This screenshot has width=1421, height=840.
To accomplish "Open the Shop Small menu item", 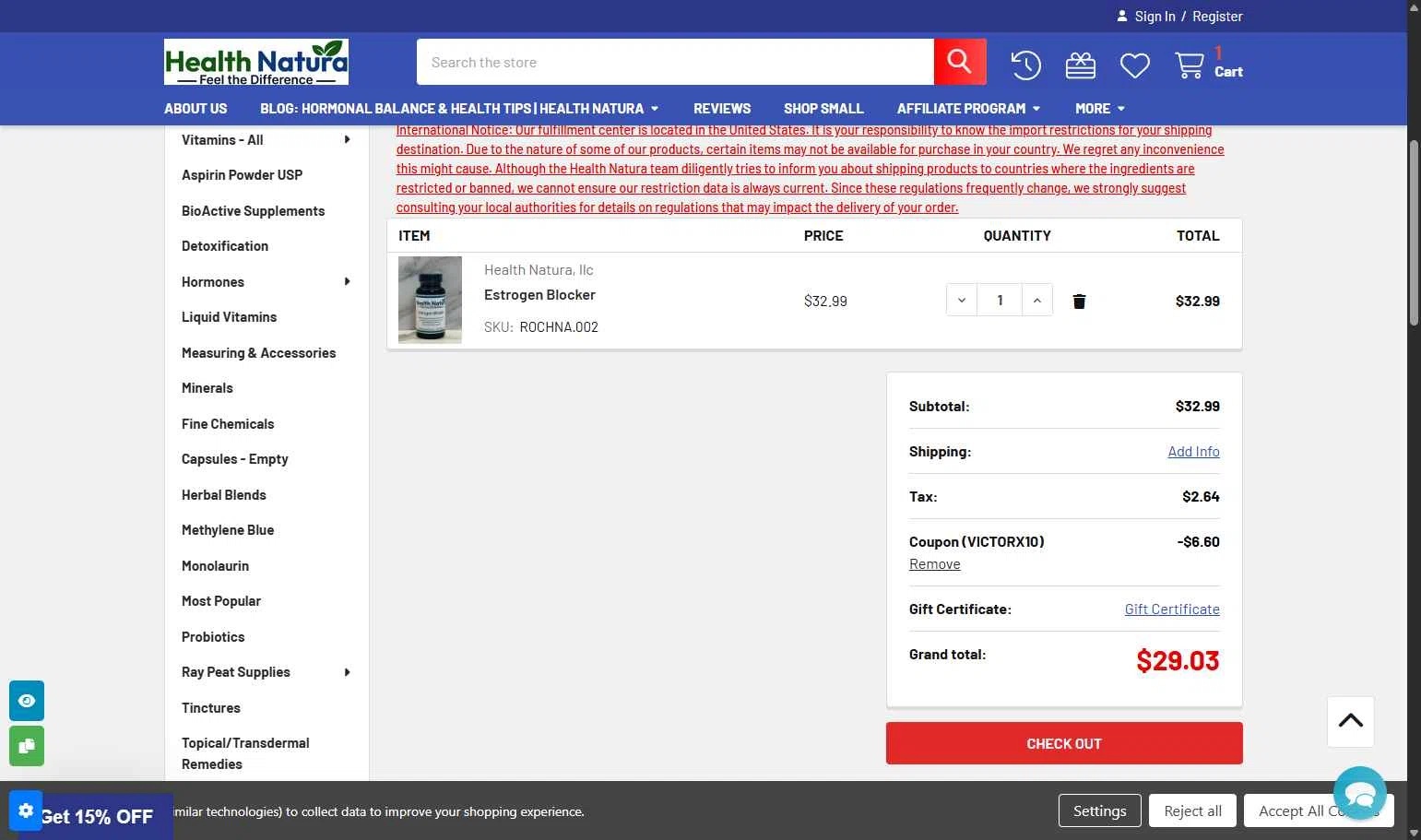I will [823, 109].
